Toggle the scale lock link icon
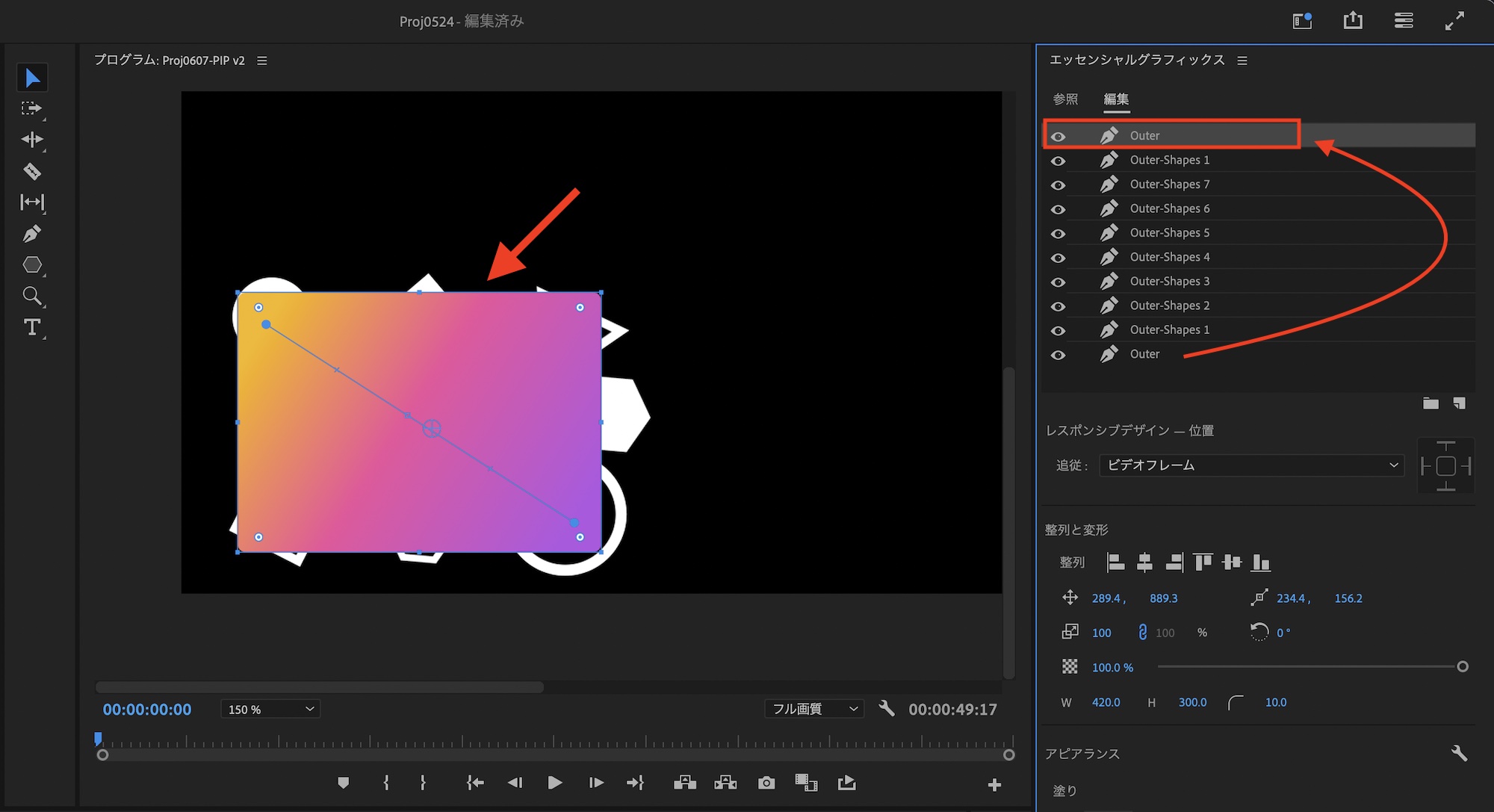Screen dimensions: 1494x812 [x=1142, y=633]
